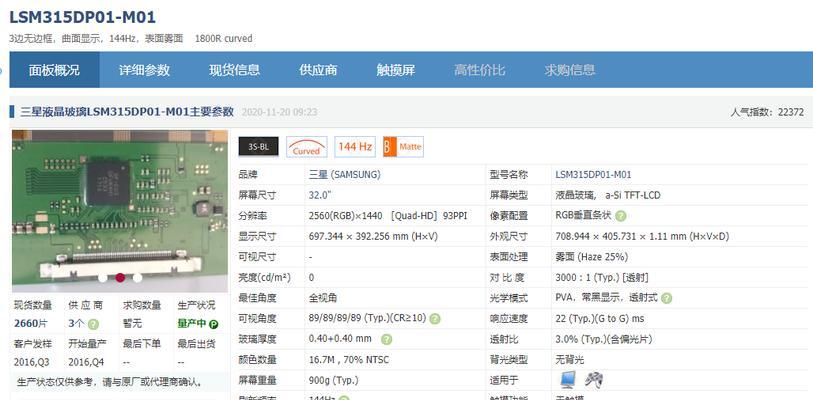The image size is (813, 400).
Task: Click the 3个 supplier count
Action: [x=76, y=324]
